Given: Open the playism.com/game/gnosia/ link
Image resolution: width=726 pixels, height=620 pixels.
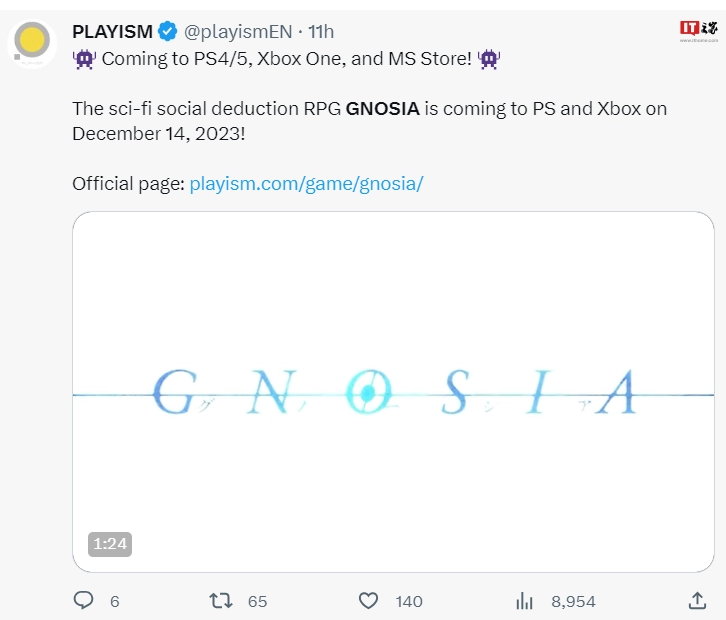Looking at the screenshot, I should 307,184.
